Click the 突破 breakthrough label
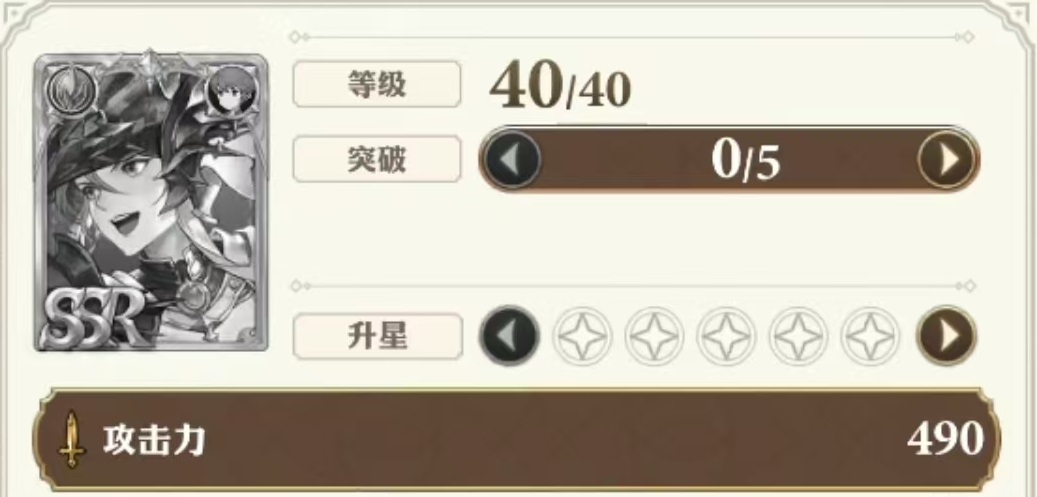This screenshot has height=497, width=1037. click(x=376, y=159)
